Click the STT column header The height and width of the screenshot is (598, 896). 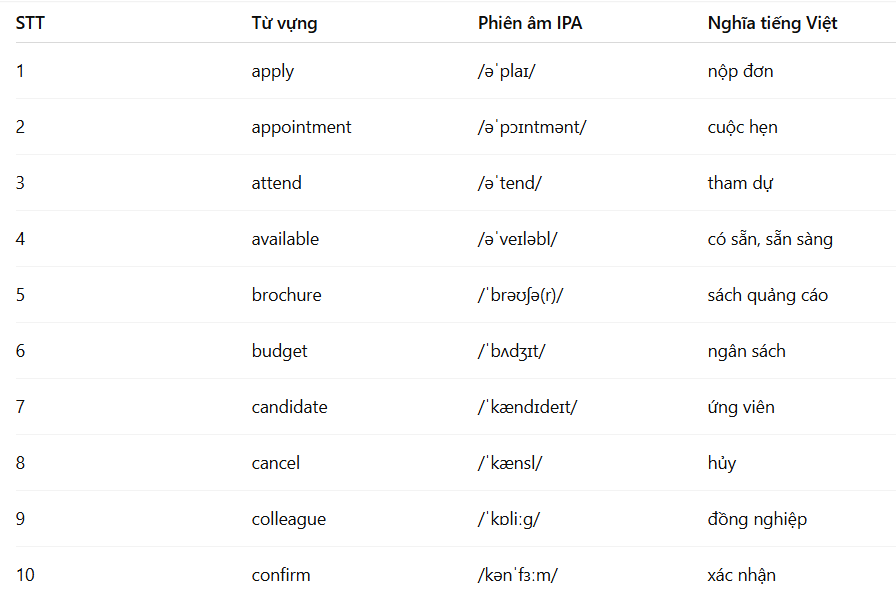click(30, 23)
